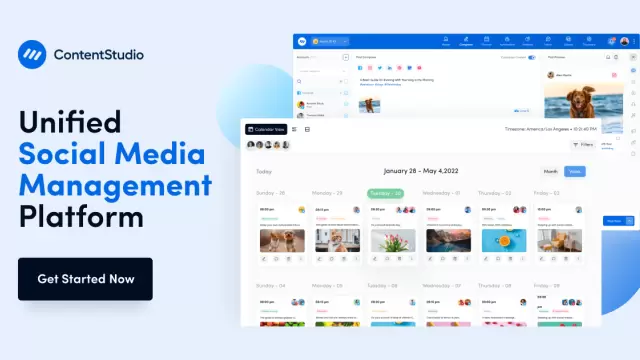The height and width of the screenshot is (360, 640).
Task: Click the Post Now button
Action: click(614, 221)
